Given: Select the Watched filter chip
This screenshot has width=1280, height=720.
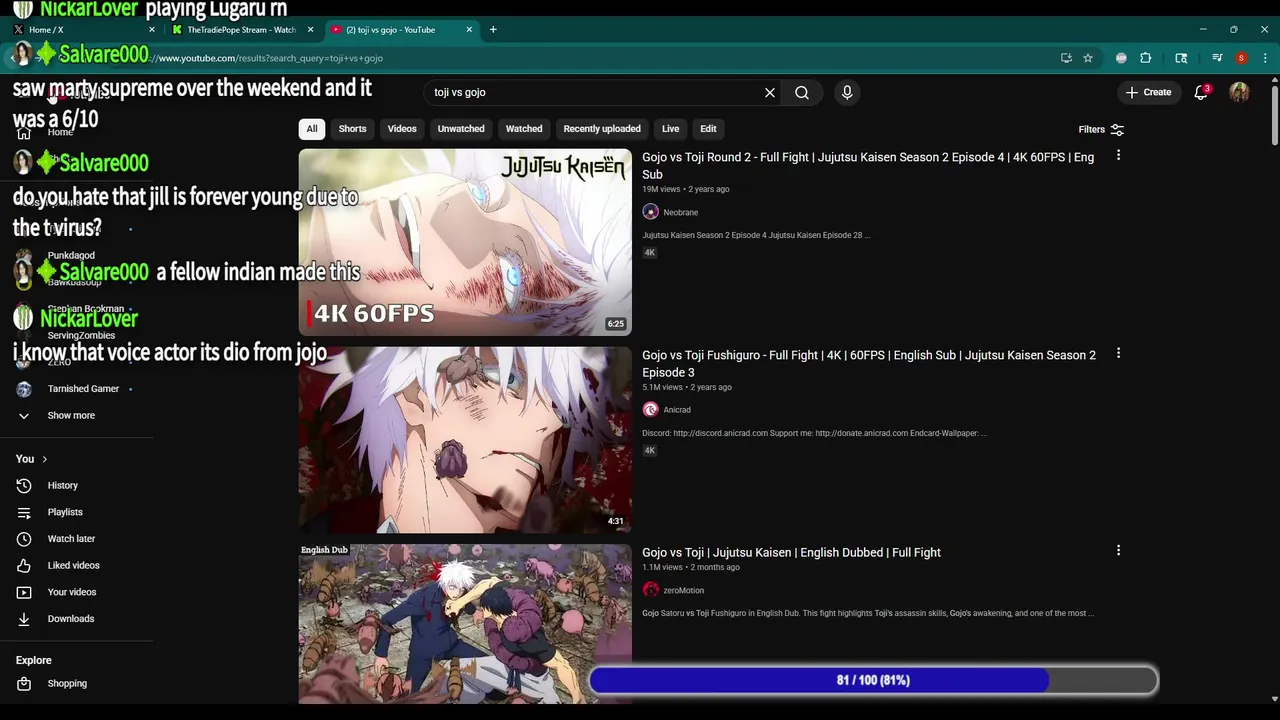Looking at the screenshot, I should pyautogui.click(x=524, y=129).
